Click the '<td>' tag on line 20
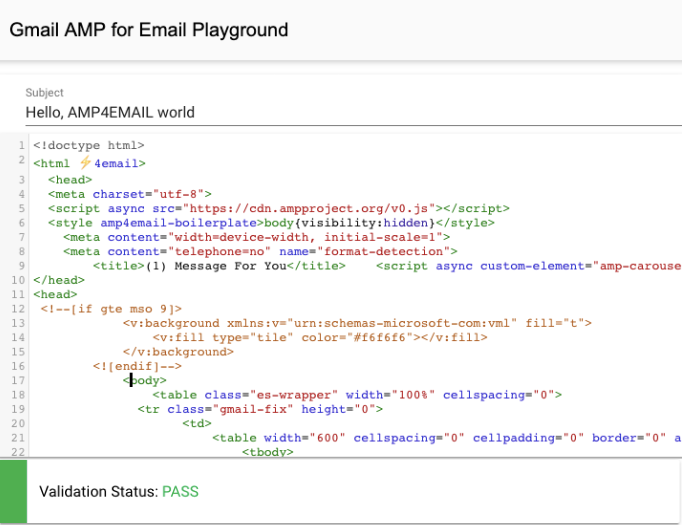Screen dimensions: 682x525 [197, 424]
